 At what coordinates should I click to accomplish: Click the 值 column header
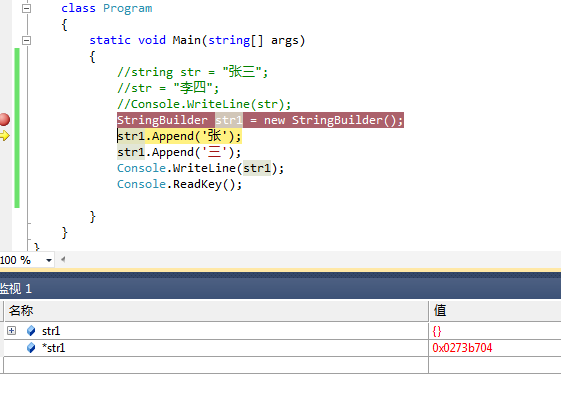tap(495, 310)
